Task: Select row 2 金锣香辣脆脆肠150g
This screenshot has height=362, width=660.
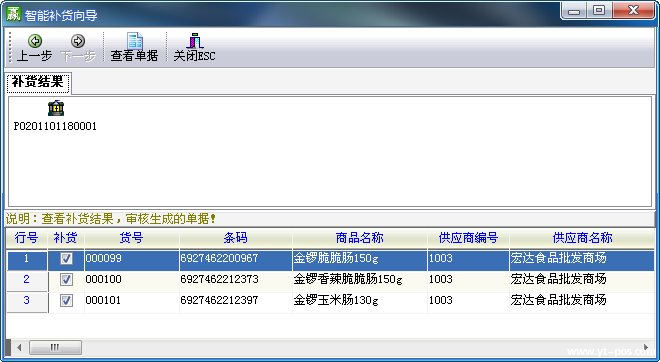Action: tap(330, 279)
